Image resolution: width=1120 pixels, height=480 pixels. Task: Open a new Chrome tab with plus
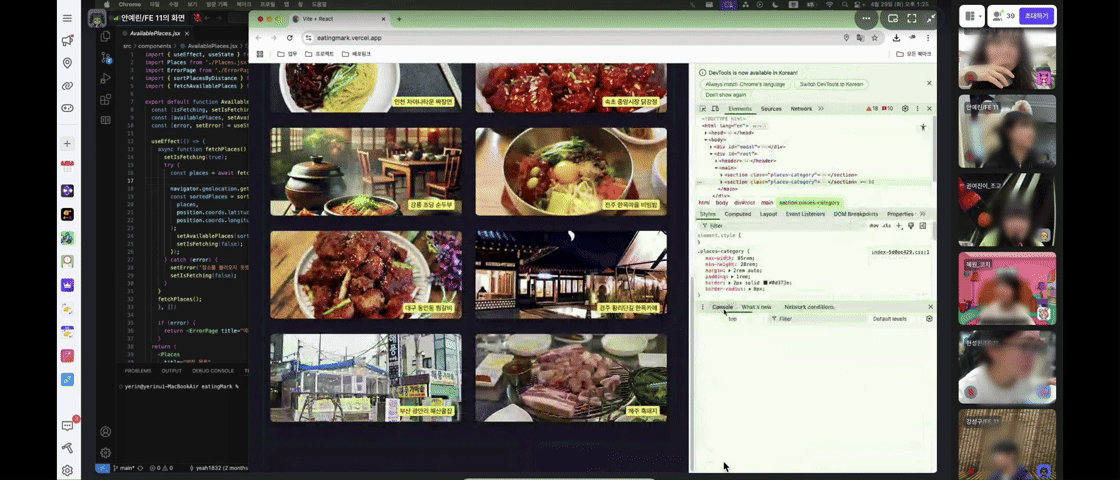[x=399, y=19]
